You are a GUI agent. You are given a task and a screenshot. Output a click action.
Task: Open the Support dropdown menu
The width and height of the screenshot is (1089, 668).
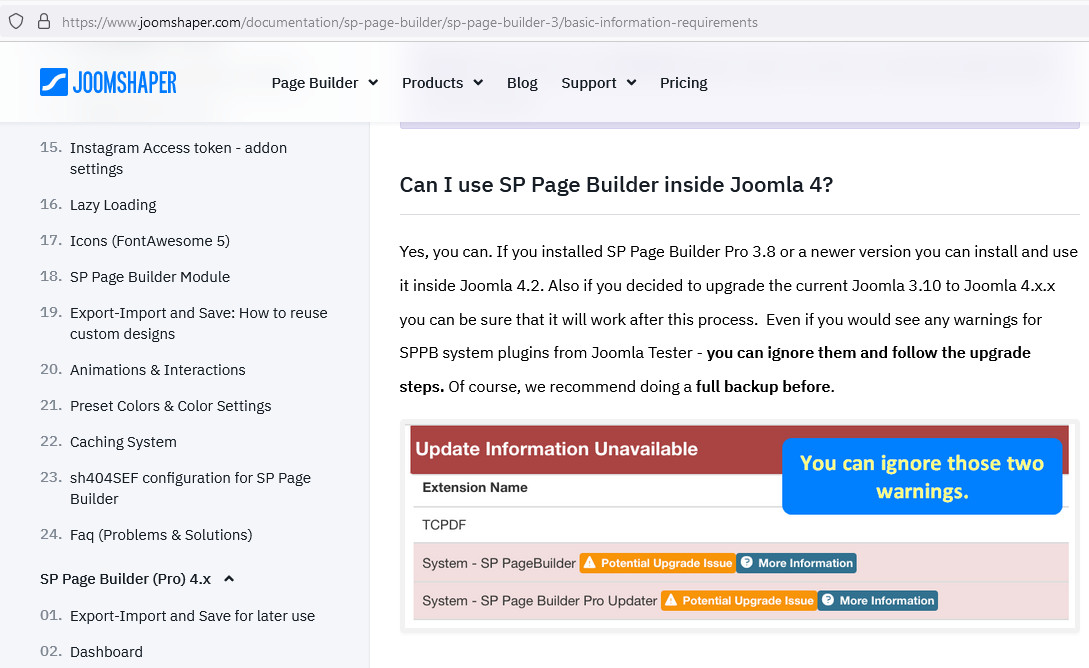pos(598,83)
